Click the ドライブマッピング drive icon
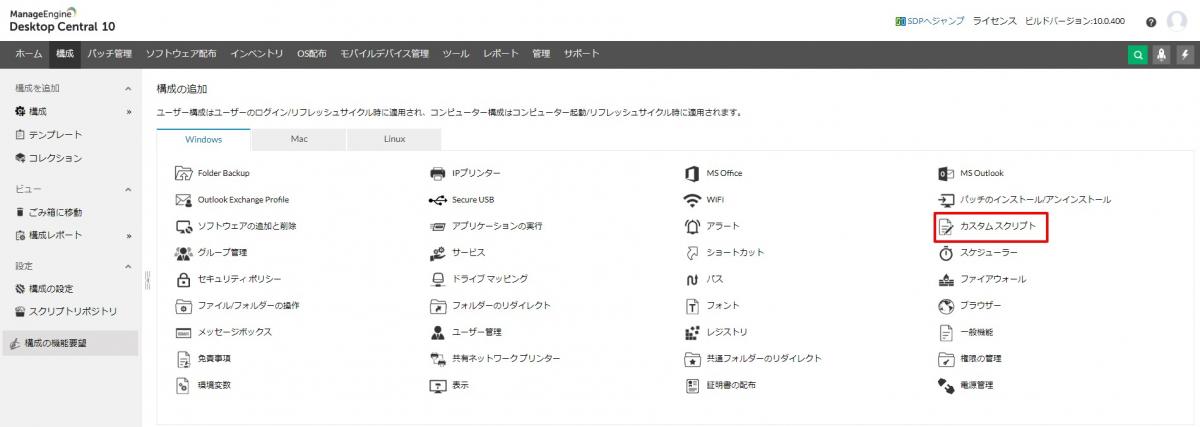The width and height of the screenshot is (1200, 427). (x=437, y=279)
